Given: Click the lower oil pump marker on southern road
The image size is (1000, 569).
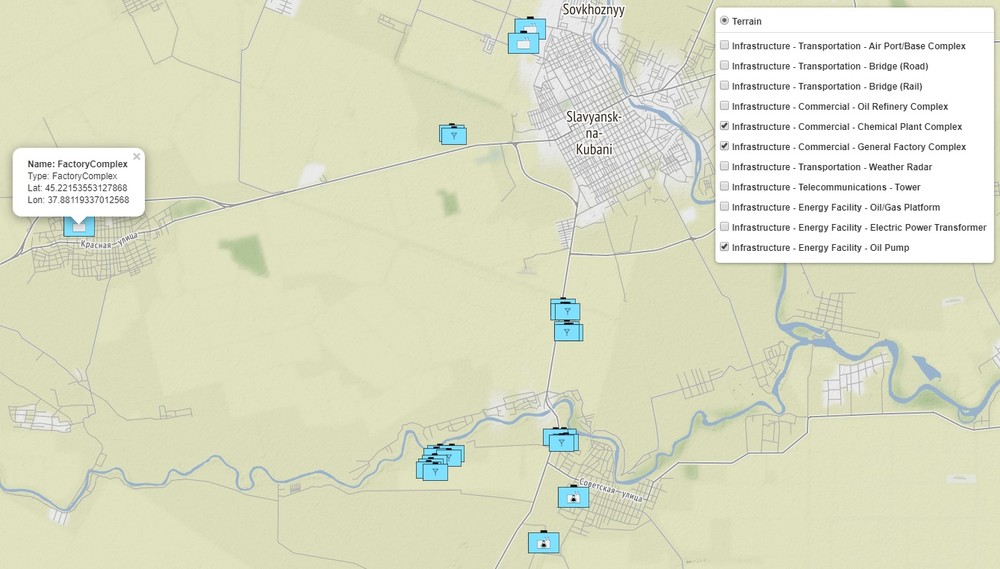Looking at the screenshot, I should point(567,332).
